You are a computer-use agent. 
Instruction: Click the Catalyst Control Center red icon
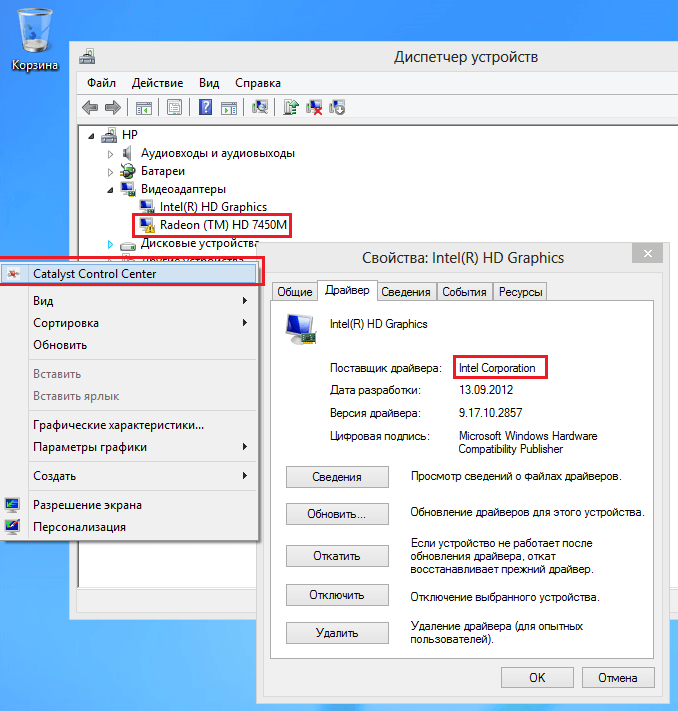pos(14,273)
